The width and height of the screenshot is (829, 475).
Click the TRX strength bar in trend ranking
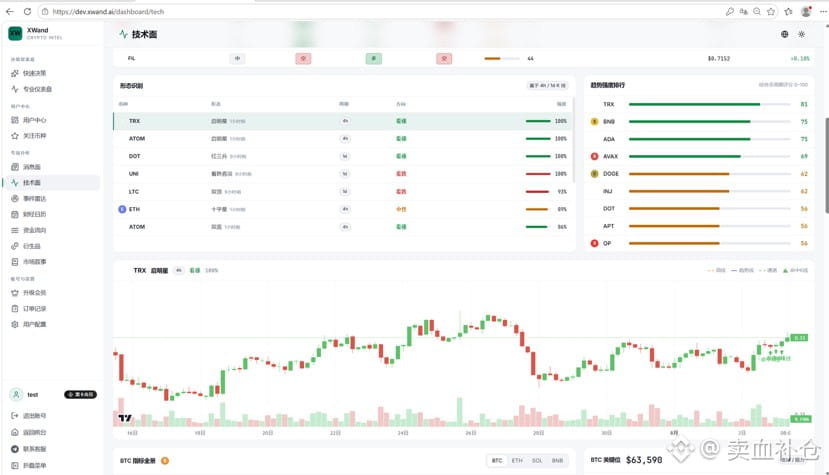click(710, 104)
